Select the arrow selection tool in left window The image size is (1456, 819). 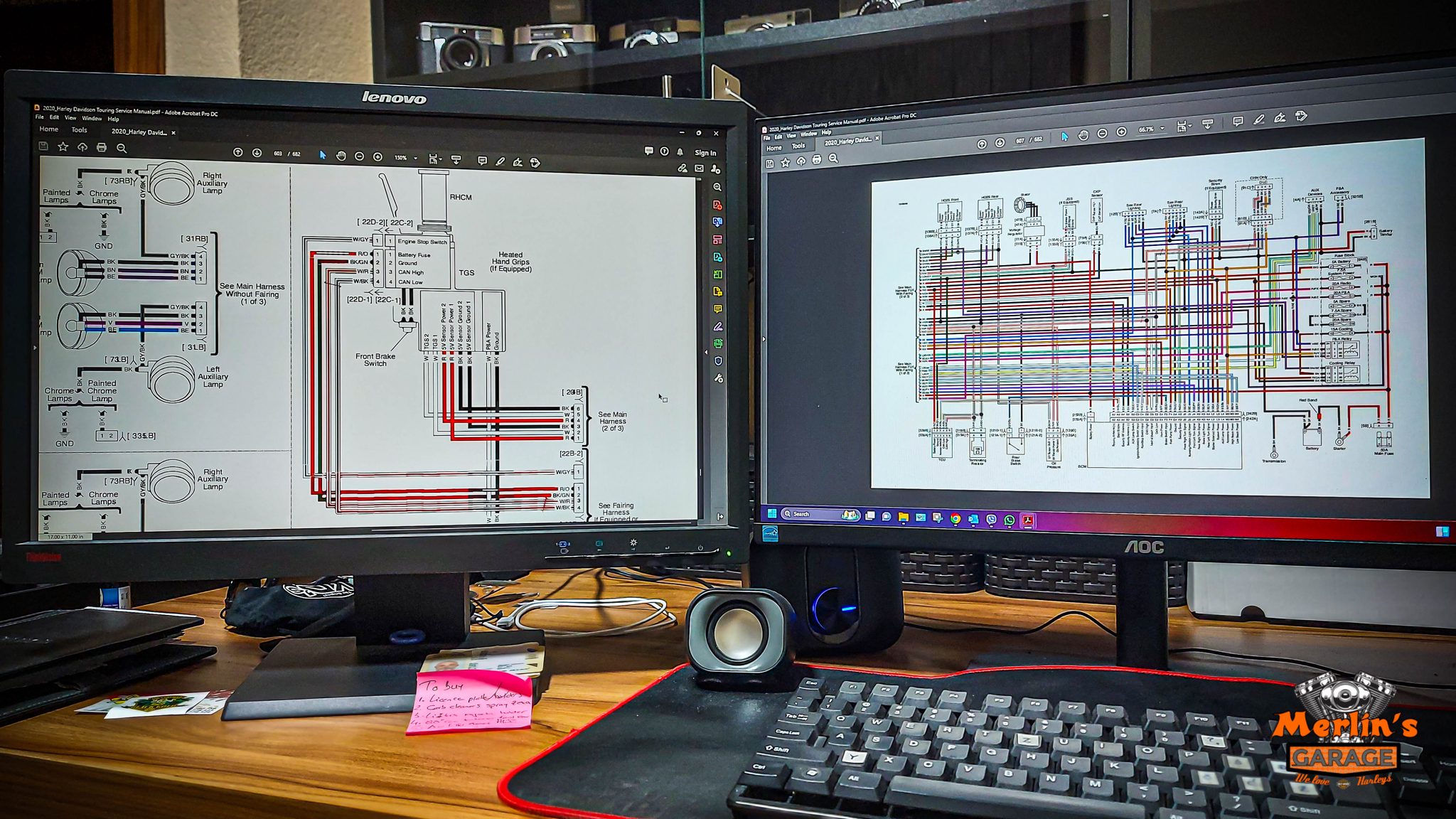323,155
